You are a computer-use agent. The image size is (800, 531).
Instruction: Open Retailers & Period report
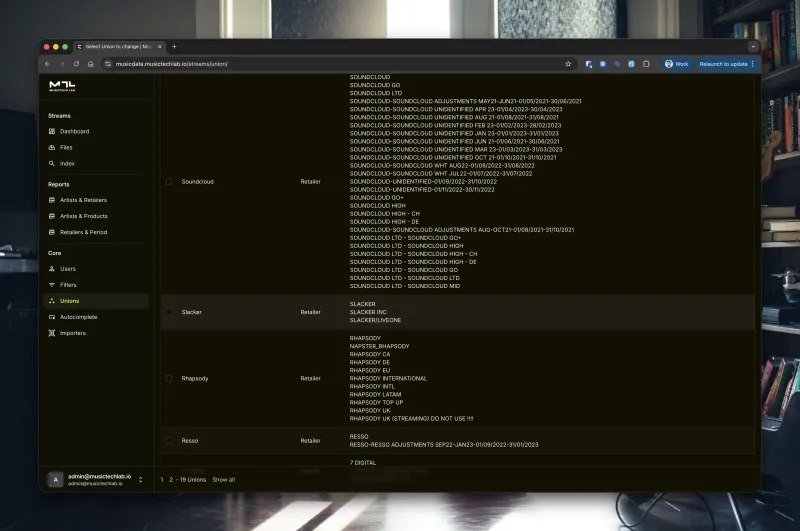[x=83, y=232]
